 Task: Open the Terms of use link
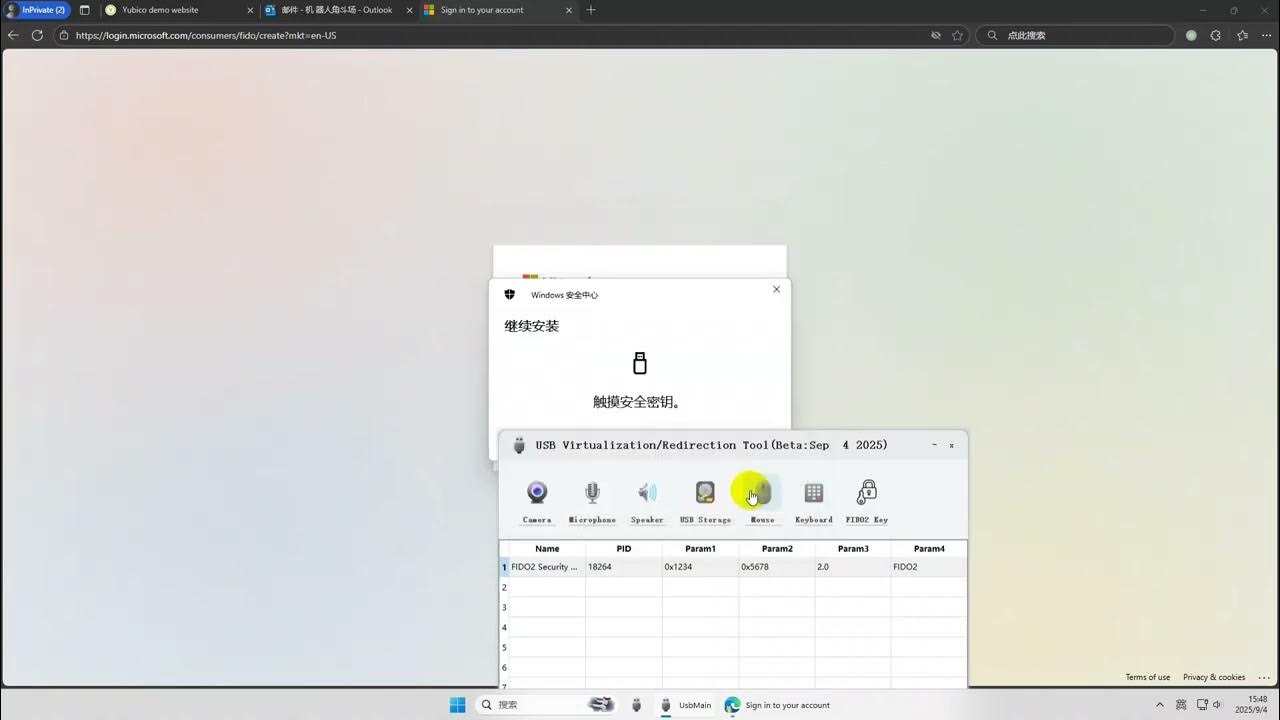[1147, 677]
